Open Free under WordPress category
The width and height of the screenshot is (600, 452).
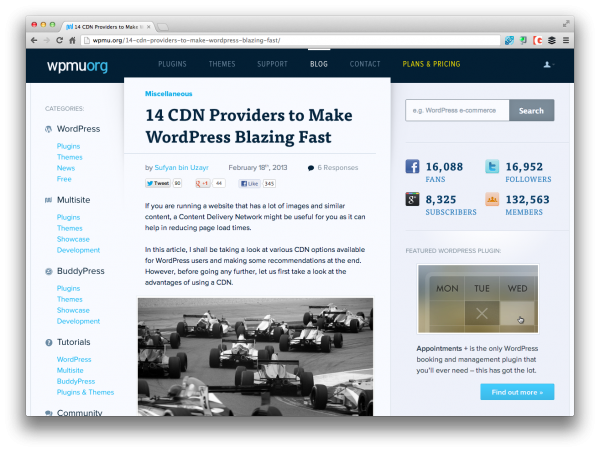(64, 179)
